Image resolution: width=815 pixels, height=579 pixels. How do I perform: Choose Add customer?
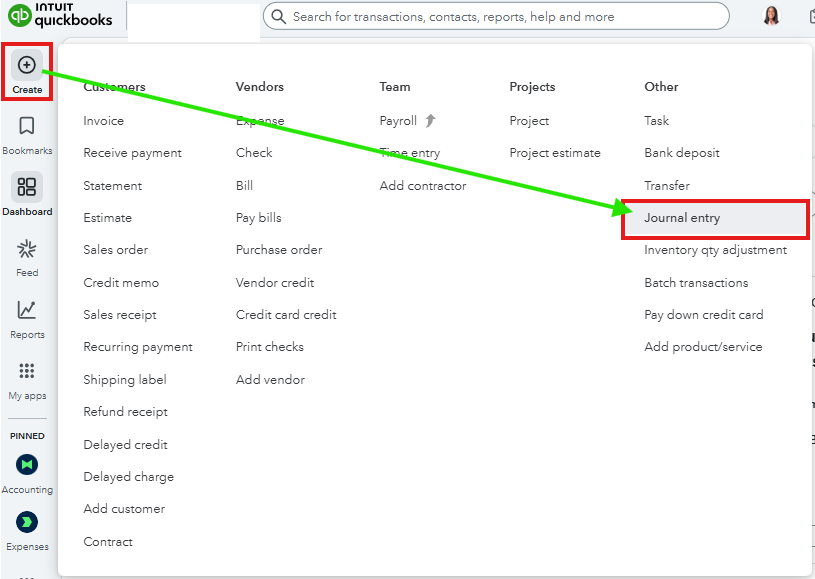(124, 509)
